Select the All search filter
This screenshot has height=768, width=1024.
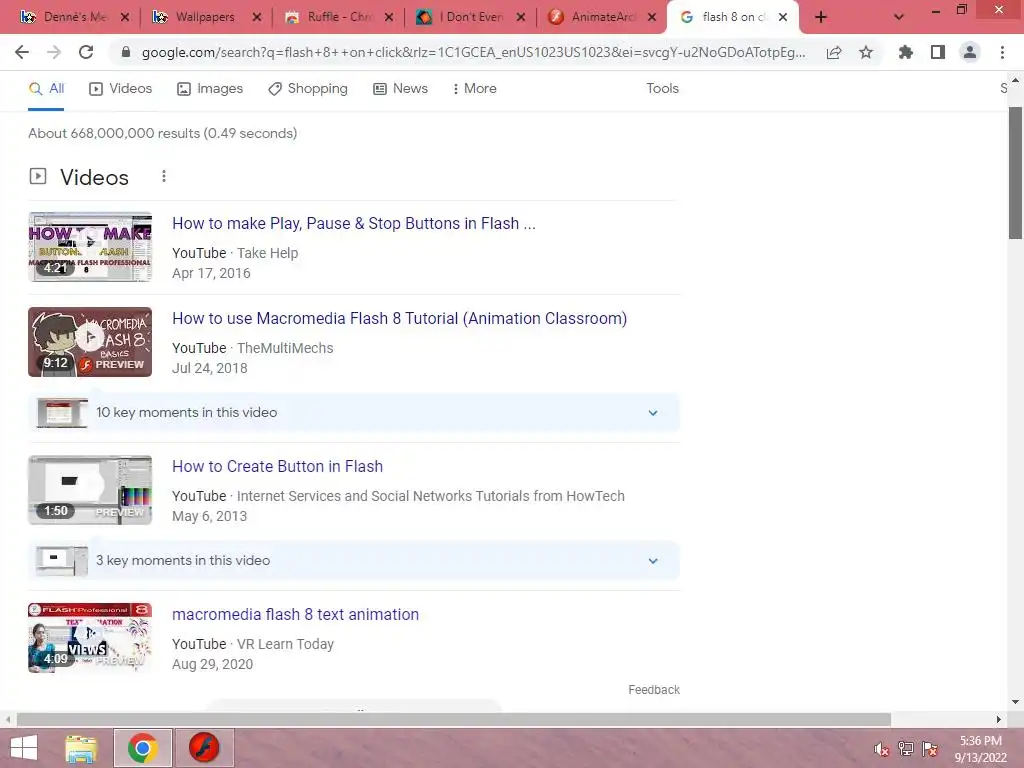(x=46, y=89)
